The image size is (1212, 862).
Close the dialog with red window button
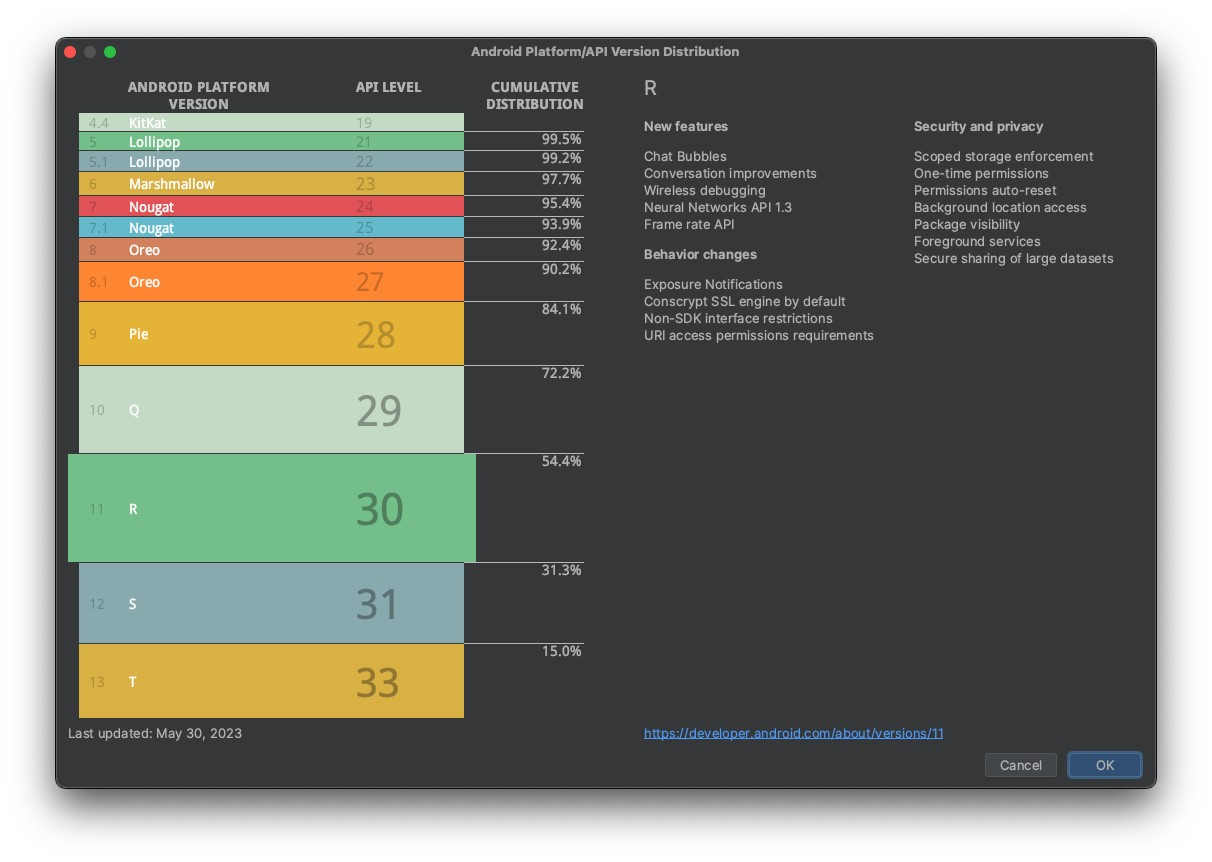(x=70, y=52)
